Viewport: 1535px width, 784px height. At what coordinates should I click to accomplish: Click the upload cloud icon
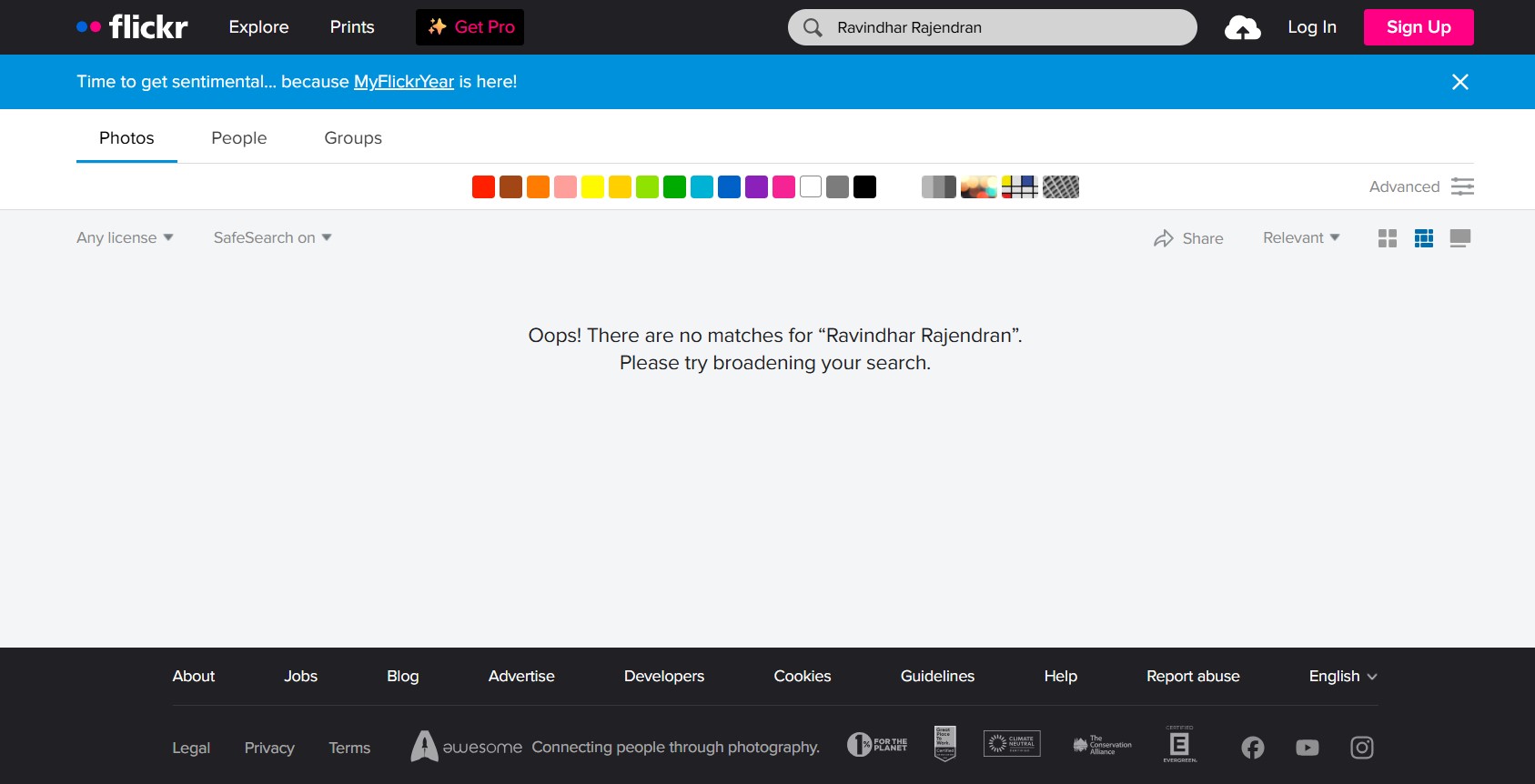tap(1242, 28)
